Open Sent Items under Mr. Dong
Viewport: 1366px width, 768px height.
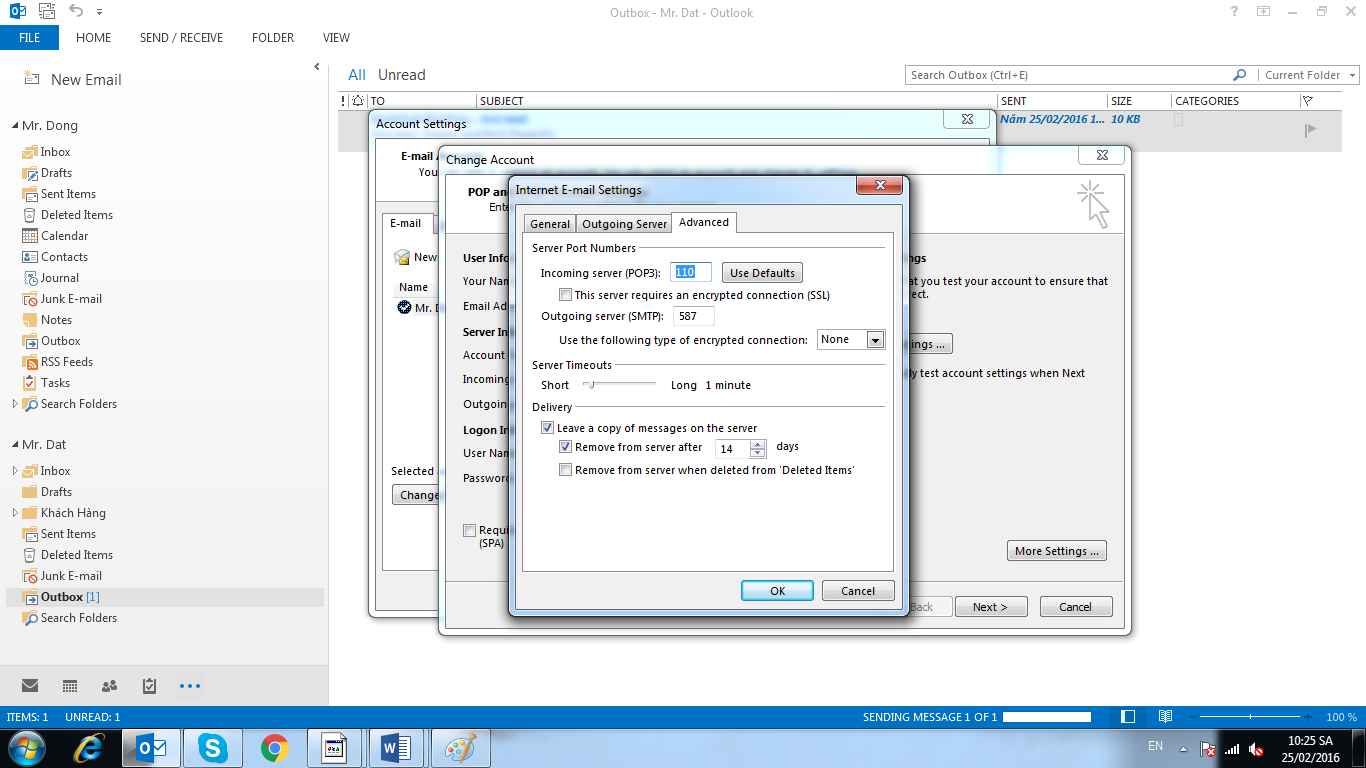tap(68, 194)
